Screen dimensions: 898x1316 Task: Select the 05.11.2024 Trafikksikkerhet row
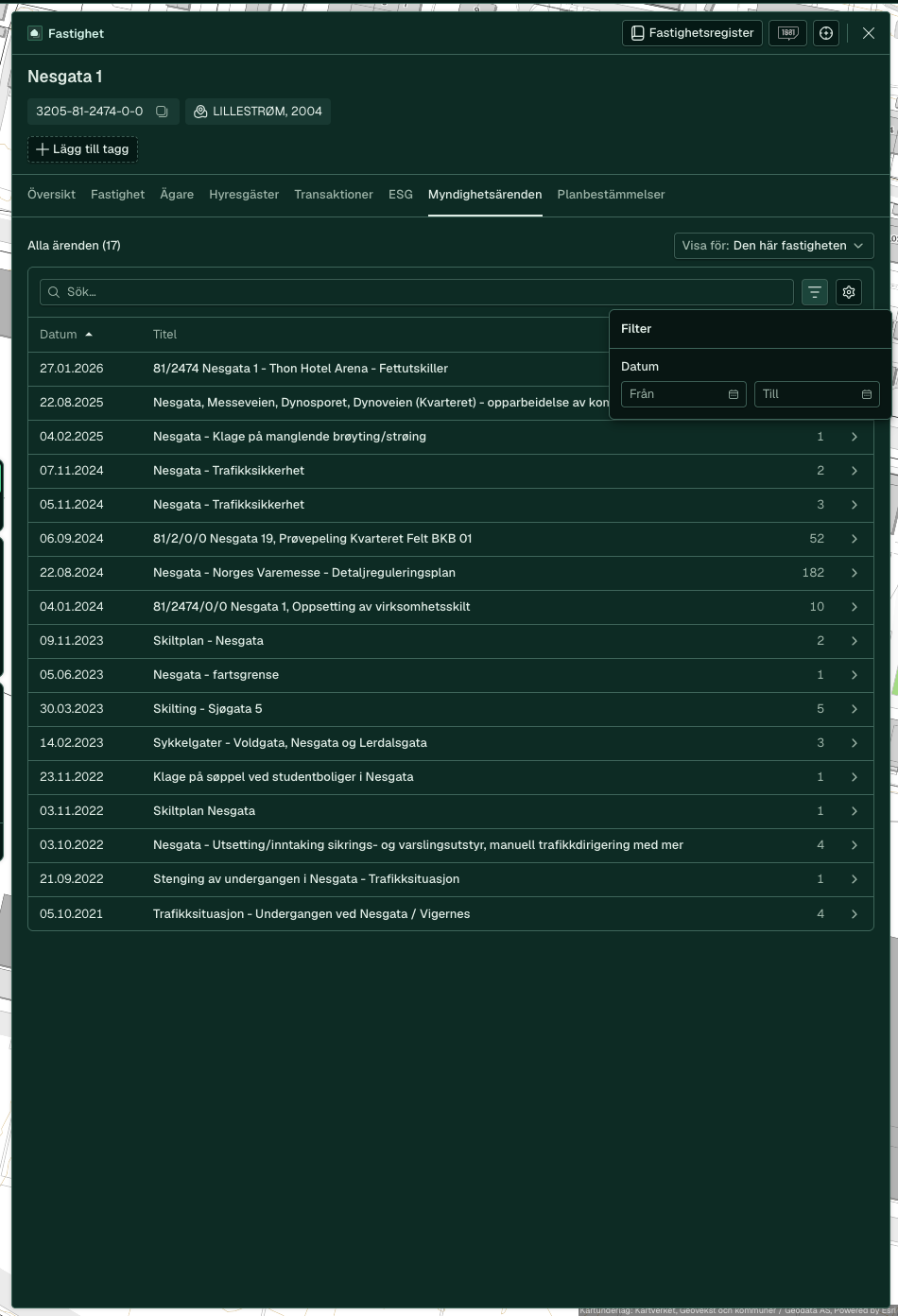(x=451, y=505)
